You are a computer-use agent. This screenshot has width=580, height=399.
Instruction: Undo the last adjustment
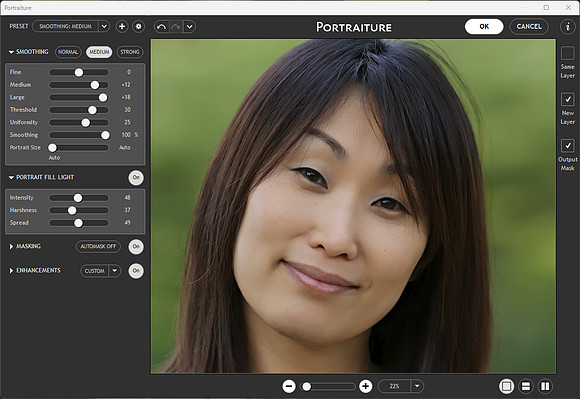(161, 27)
